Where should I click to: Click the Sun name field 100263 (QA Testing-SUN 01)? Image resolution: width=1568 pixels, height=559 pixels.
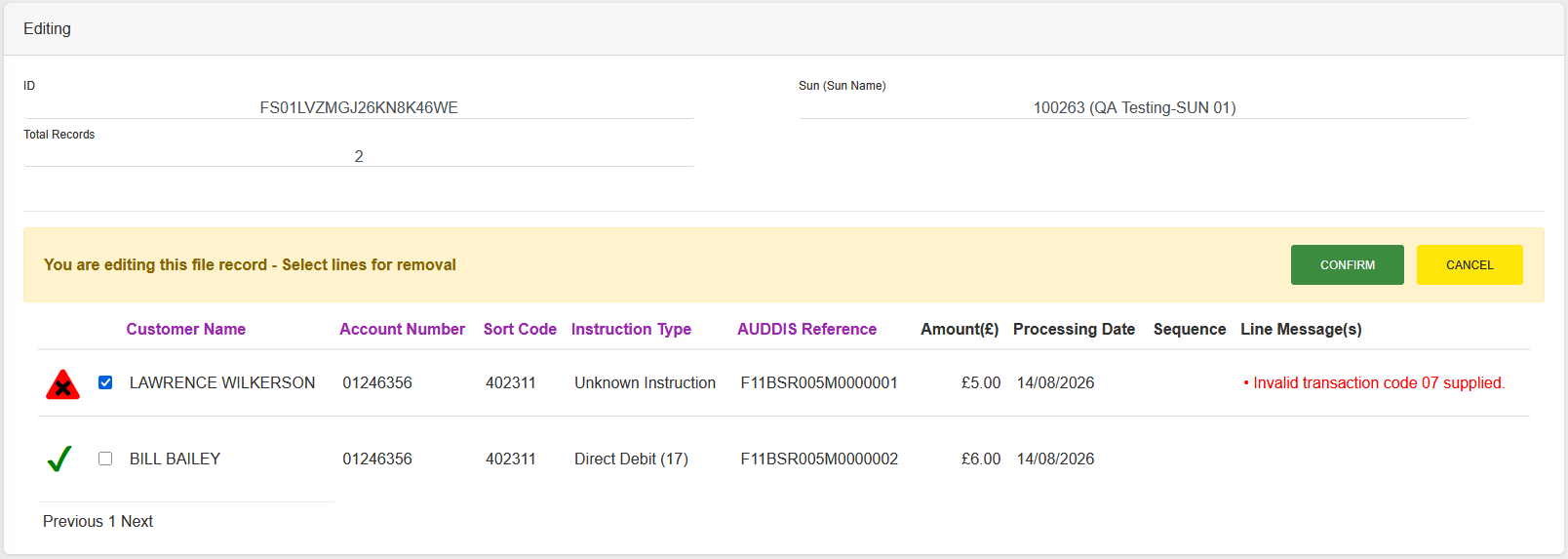(x=1134, y=107)
